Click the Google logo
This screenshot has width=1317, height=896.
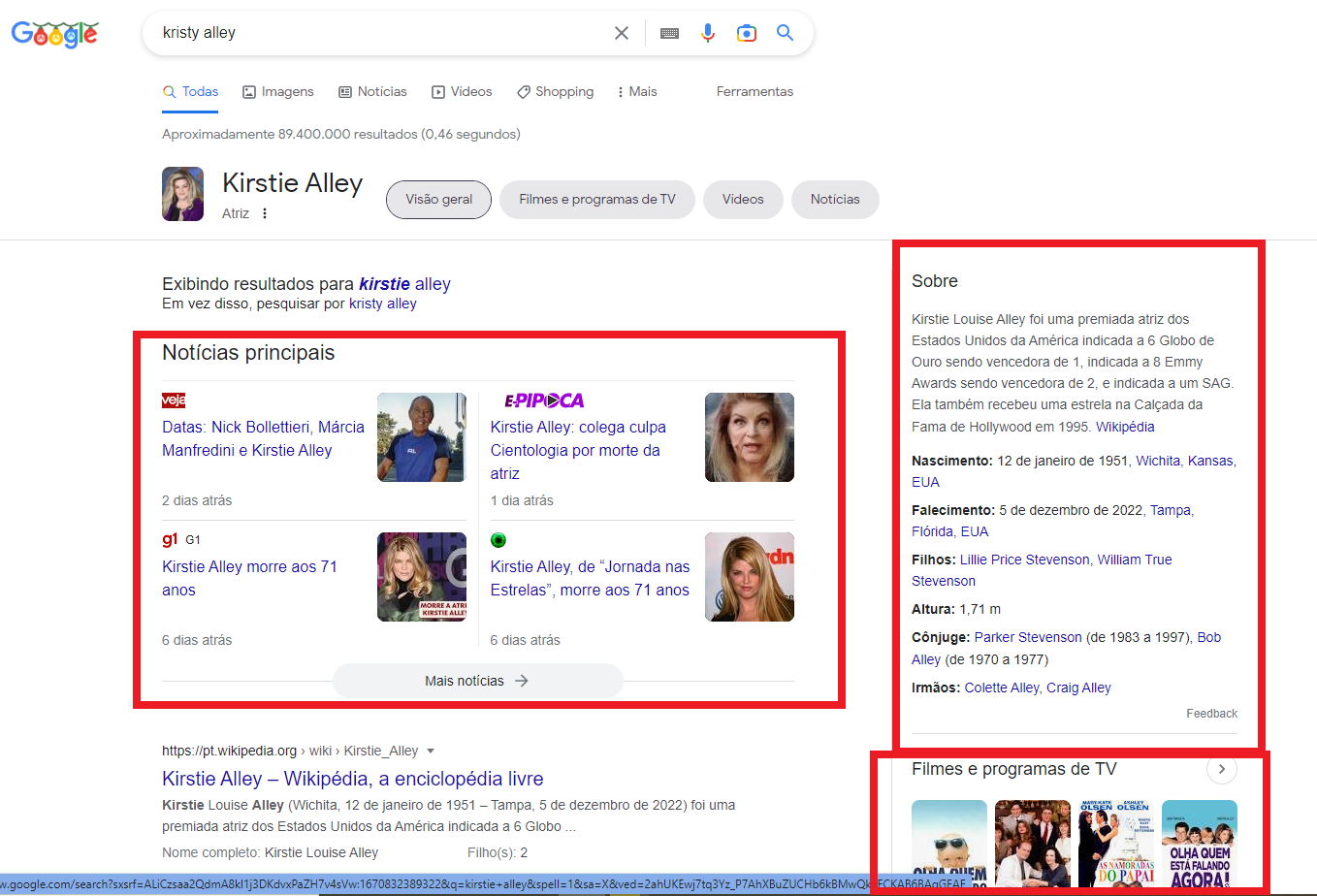(x=54, y=33)
